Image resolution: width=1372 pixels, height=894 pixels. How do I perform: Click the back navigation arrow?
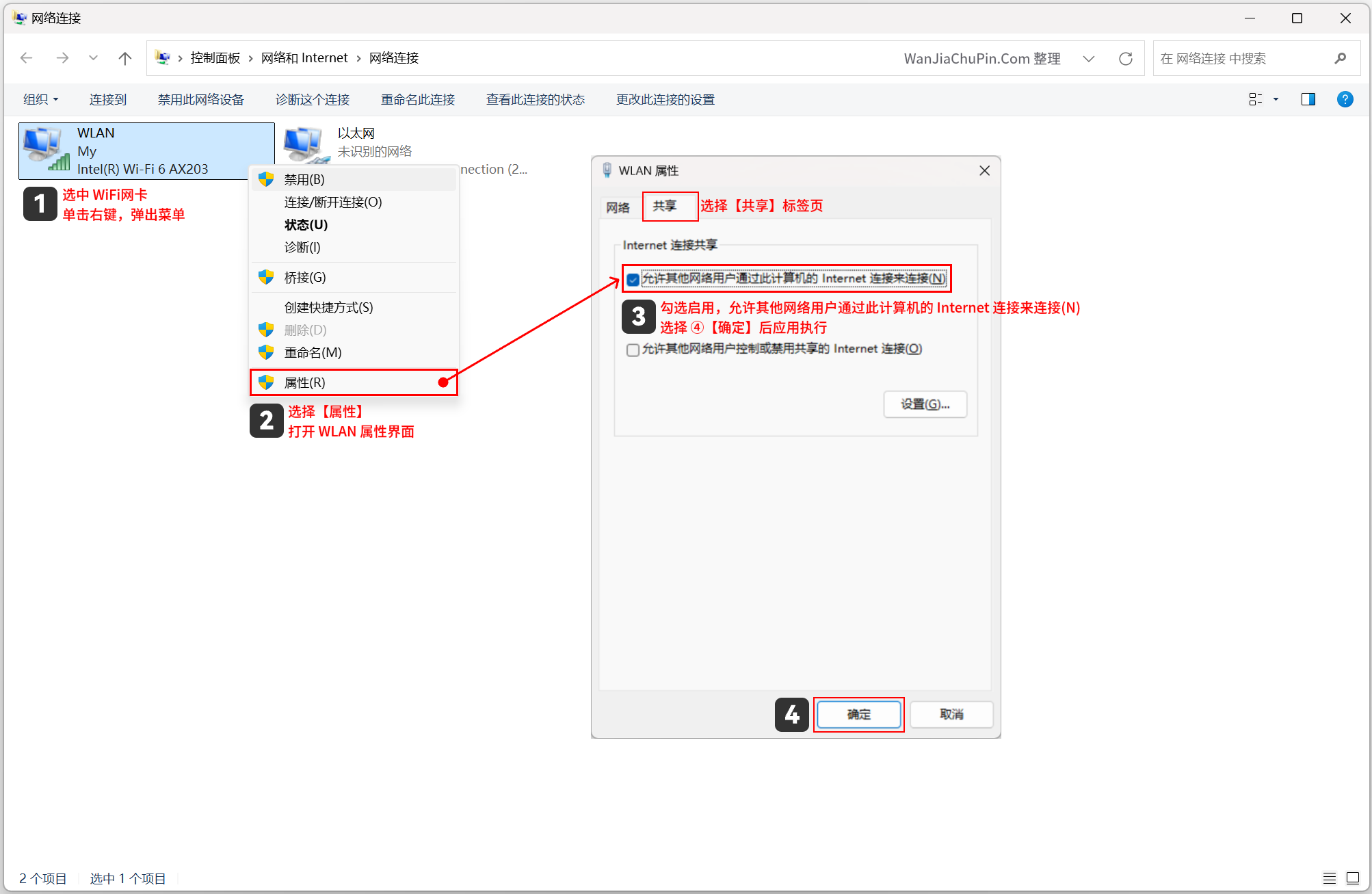[27, 58]
